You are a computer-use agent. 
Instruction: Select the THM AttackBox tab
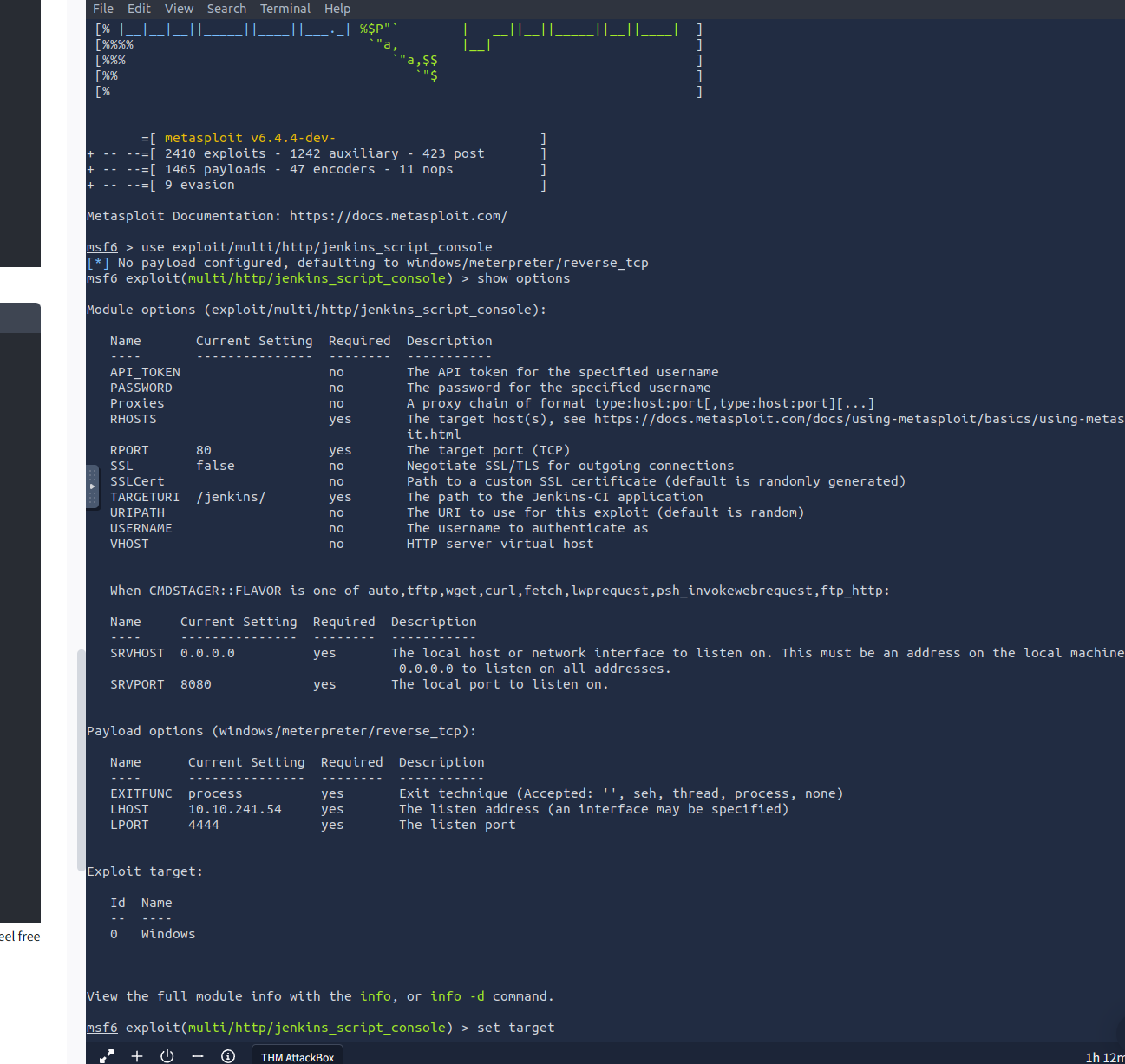click(298, 1056)
